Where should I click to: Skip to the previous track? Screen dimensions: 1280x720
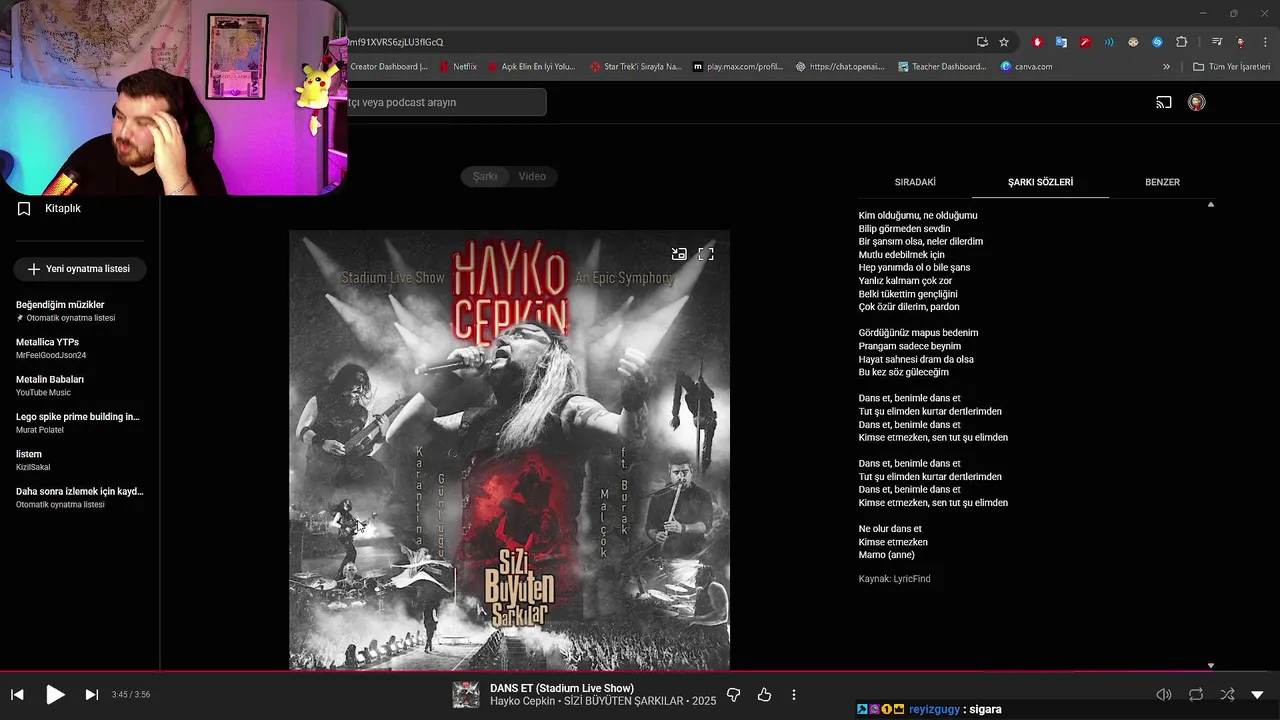click(x=17, y=694)
